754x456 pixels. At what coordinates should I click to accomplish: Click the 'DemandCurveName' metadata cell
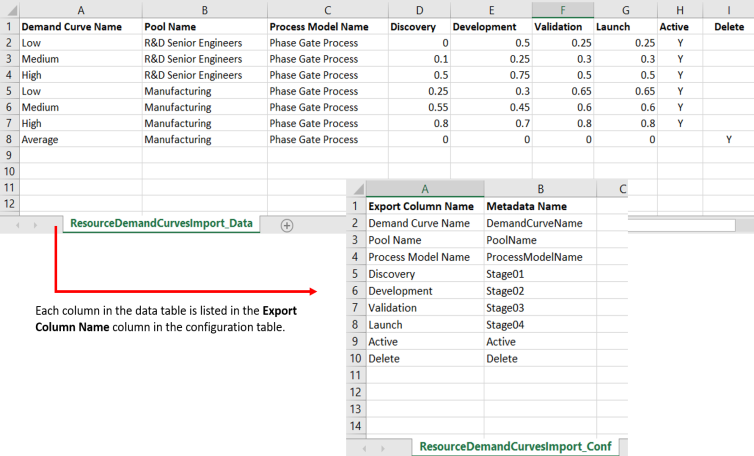tap(540, 223)
